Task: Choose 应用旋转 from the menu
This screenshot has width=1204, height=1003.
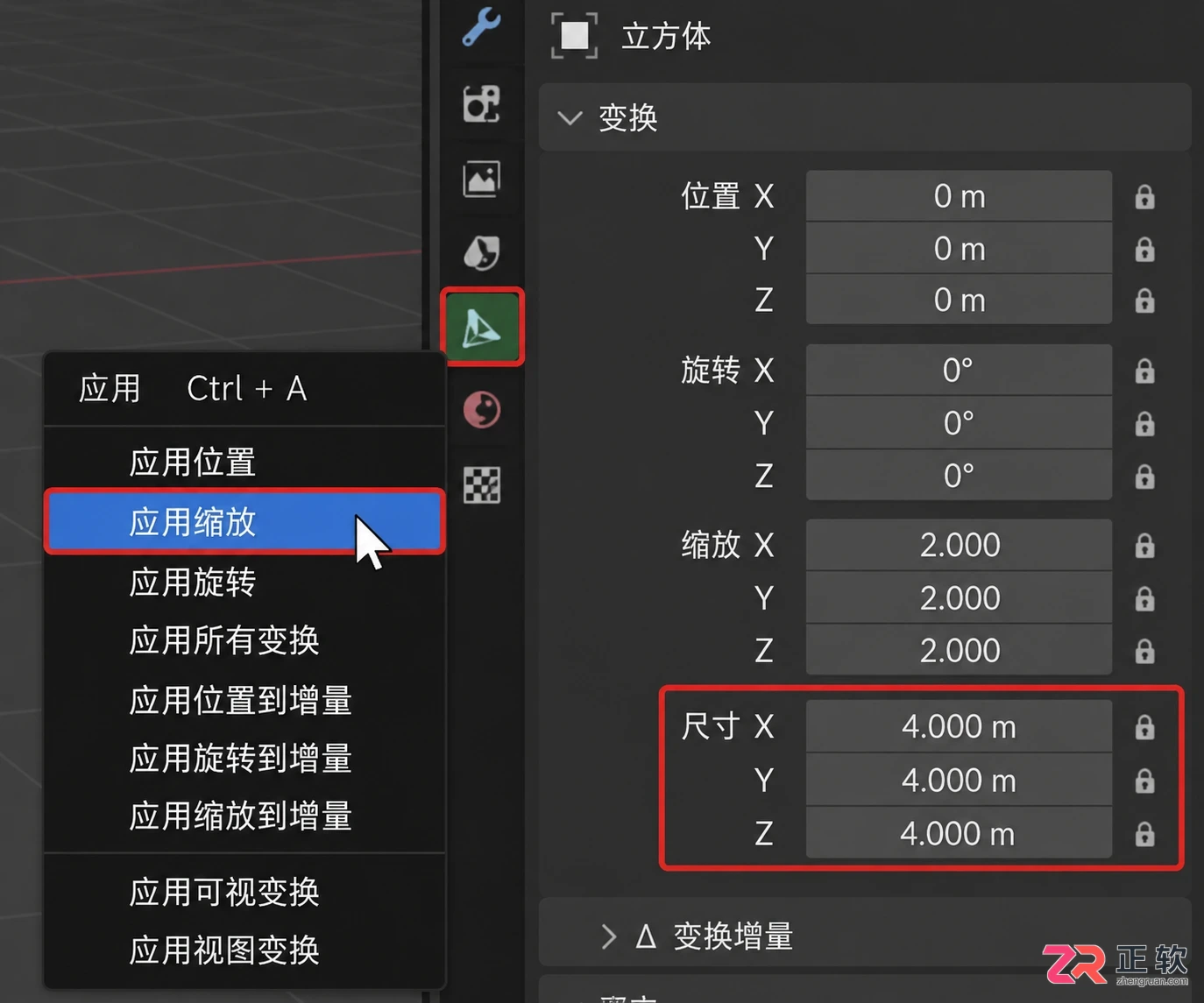Action: pyautogui.click(x=245, y=582)
